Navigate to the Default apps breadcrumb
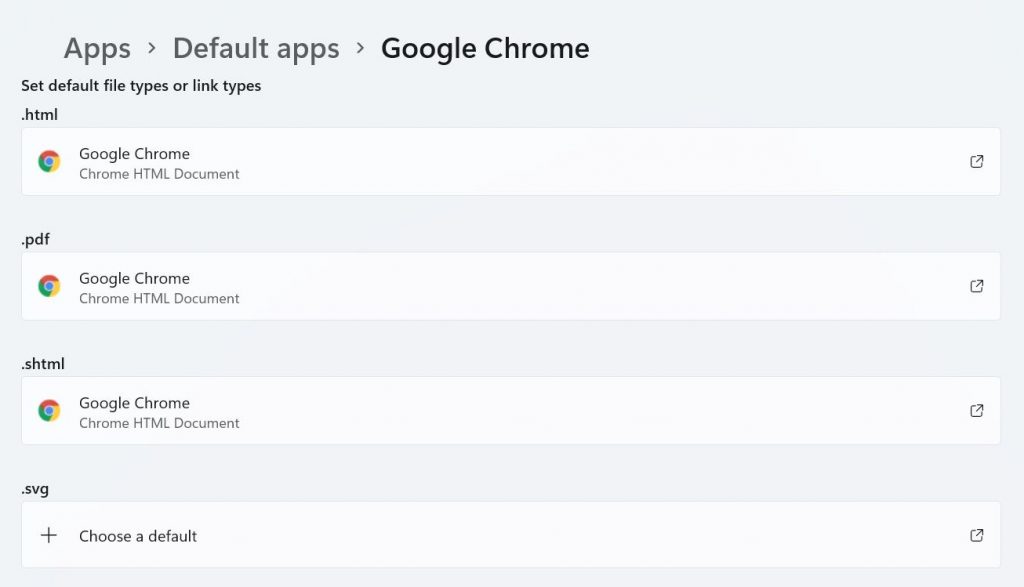 click(256, 49)
